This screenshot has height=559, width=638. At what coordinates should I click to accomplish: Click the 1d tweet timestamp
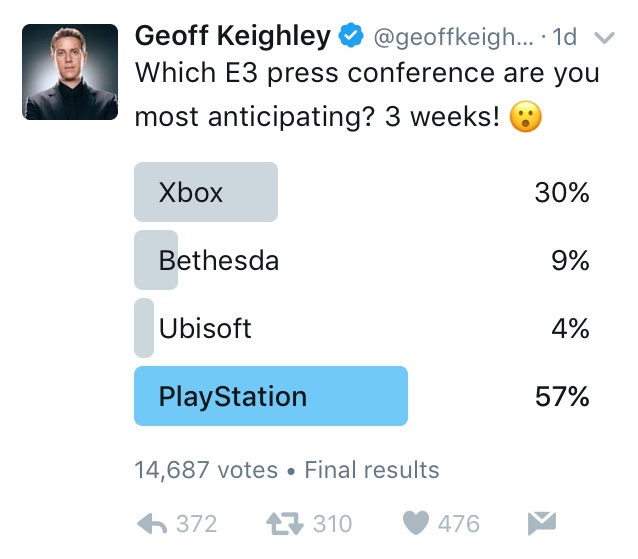pos(565,38)
